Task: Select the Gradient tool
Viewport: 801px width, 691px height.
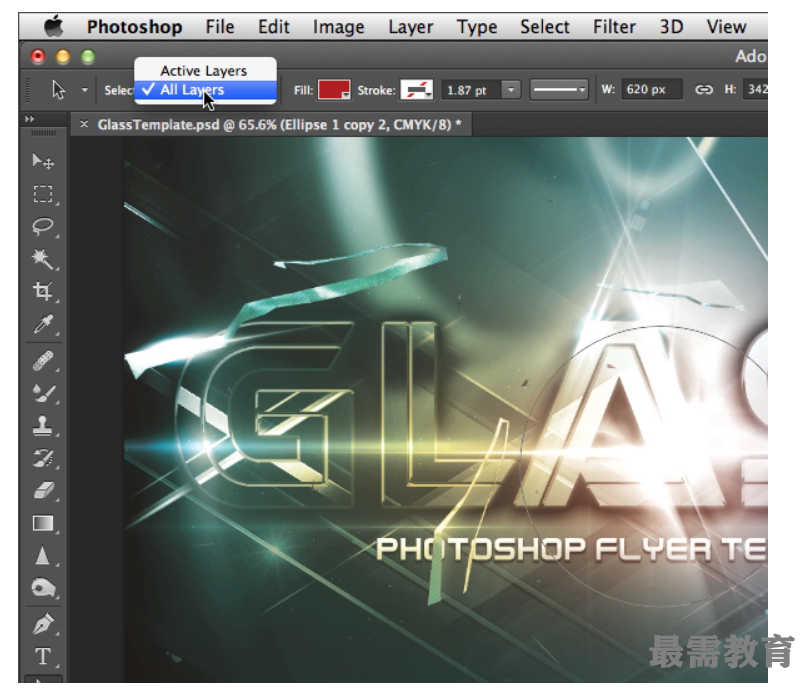Action: (43, 523)
